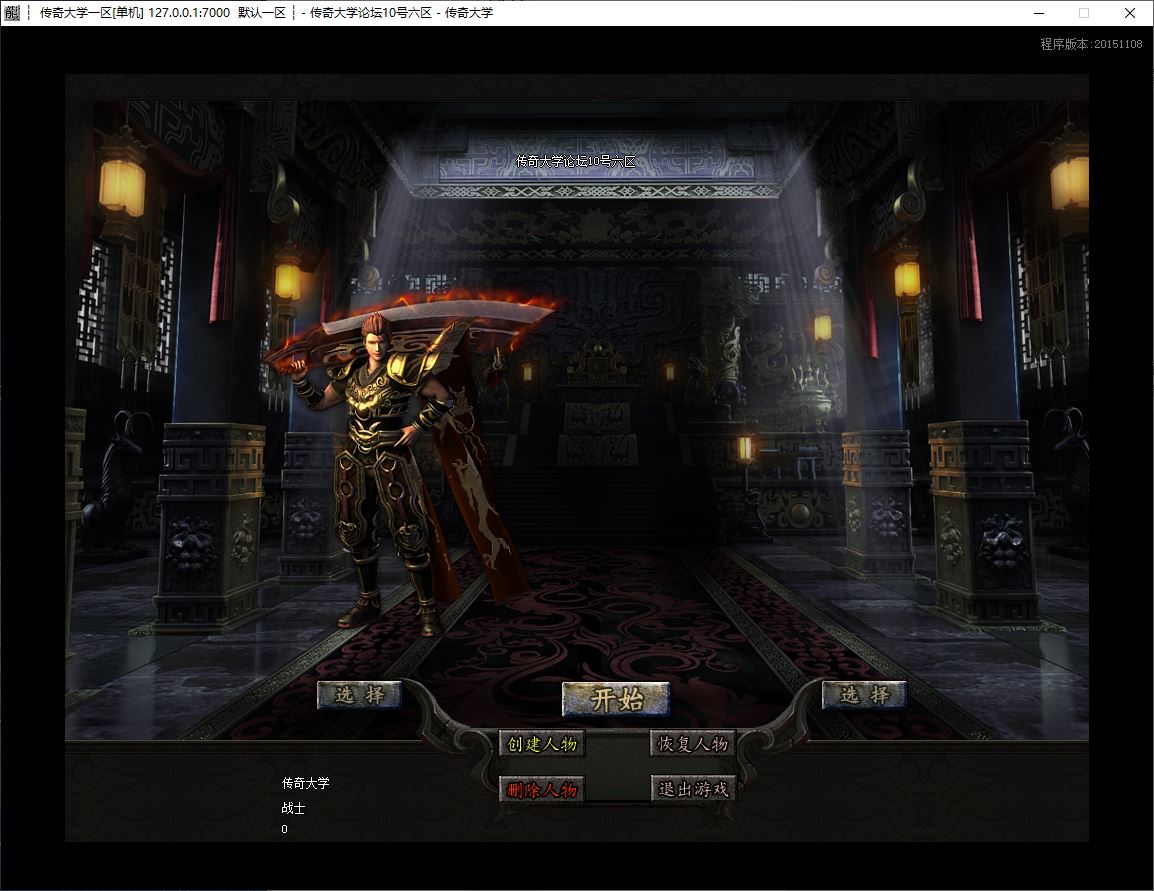Minimize the game window

pyautogui.click(x=1038, y=13)
